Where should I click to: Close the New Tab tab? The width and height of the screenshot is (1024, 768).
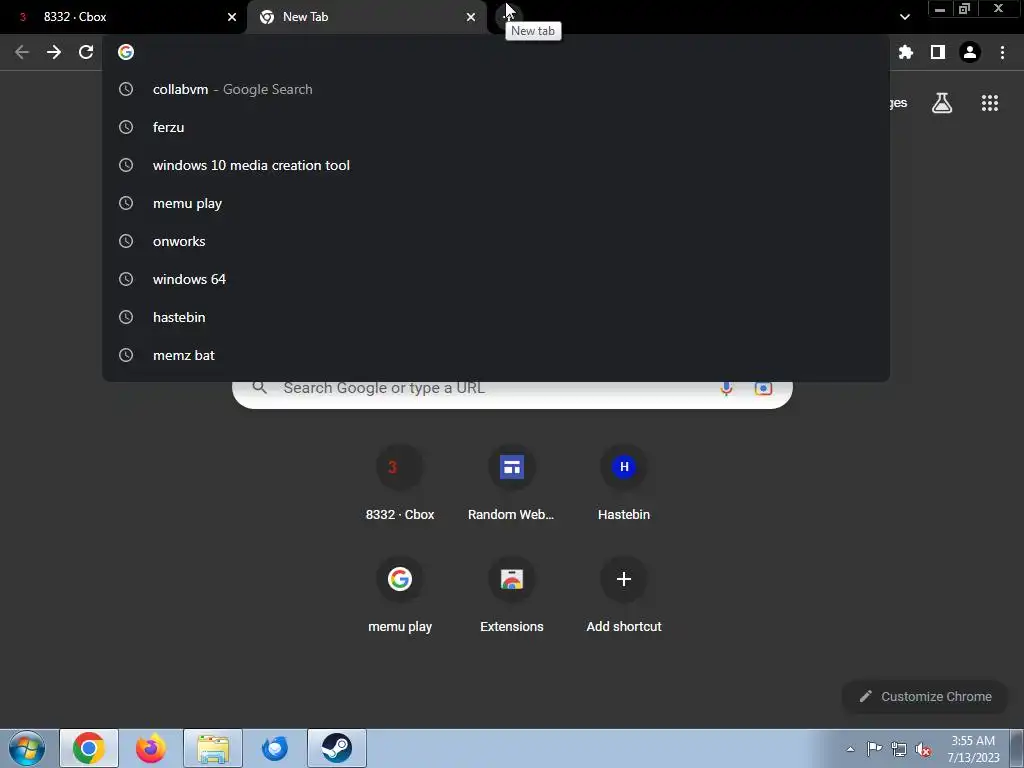tap(471, 17)
